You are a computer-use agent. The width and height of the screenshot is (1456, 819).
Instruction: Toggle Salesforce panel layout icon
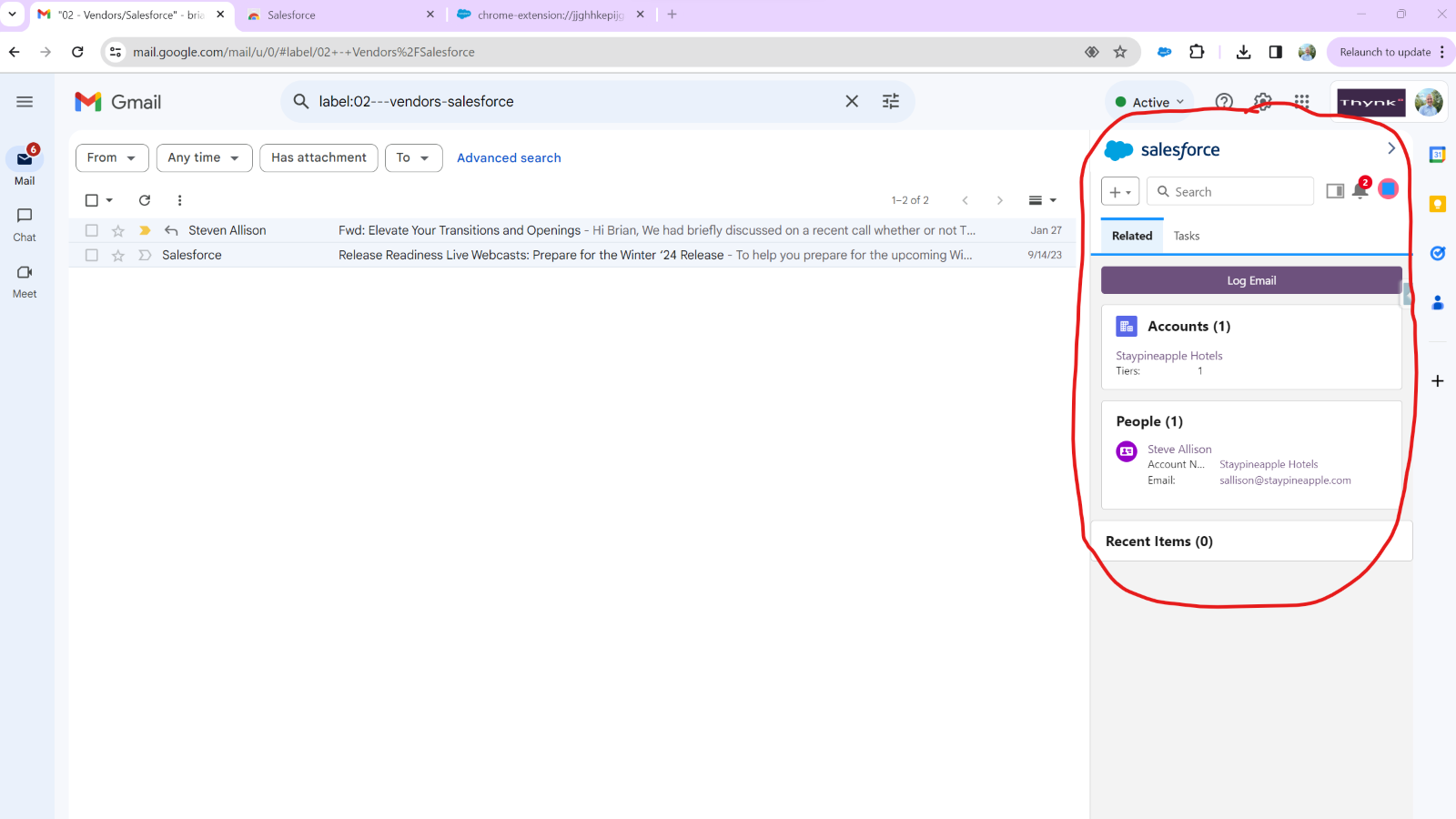click(x=1335, y=191)
